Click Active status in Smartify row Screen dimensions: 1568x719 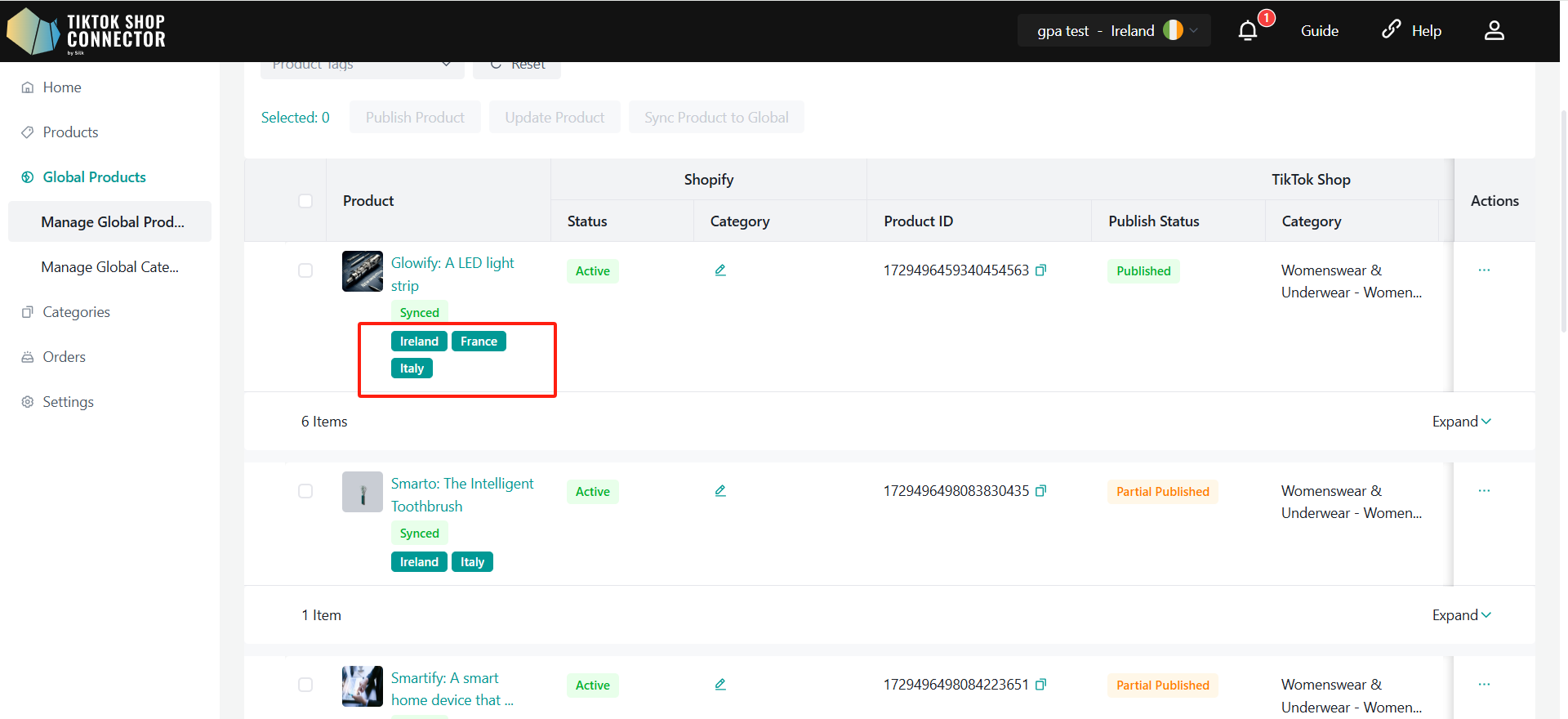click(593, 686)
